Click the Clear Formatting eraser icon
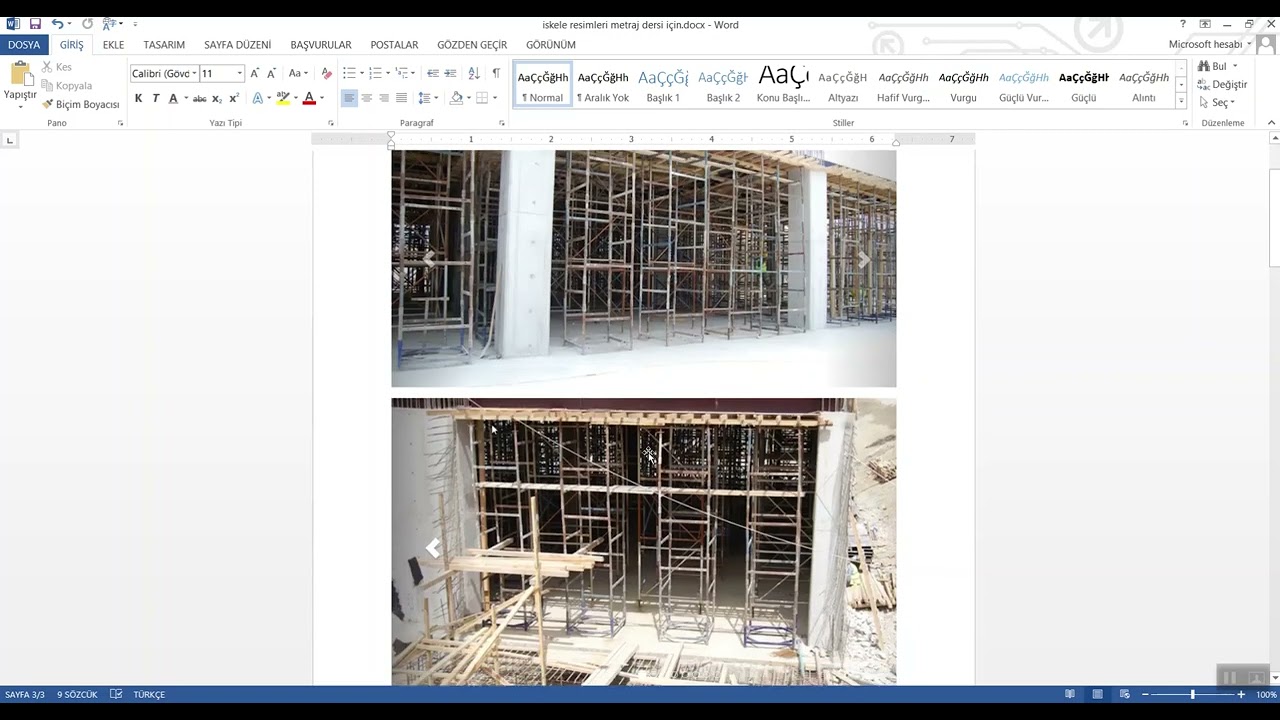This screenshot has width=1280, height=720. [x=326, y=73]
